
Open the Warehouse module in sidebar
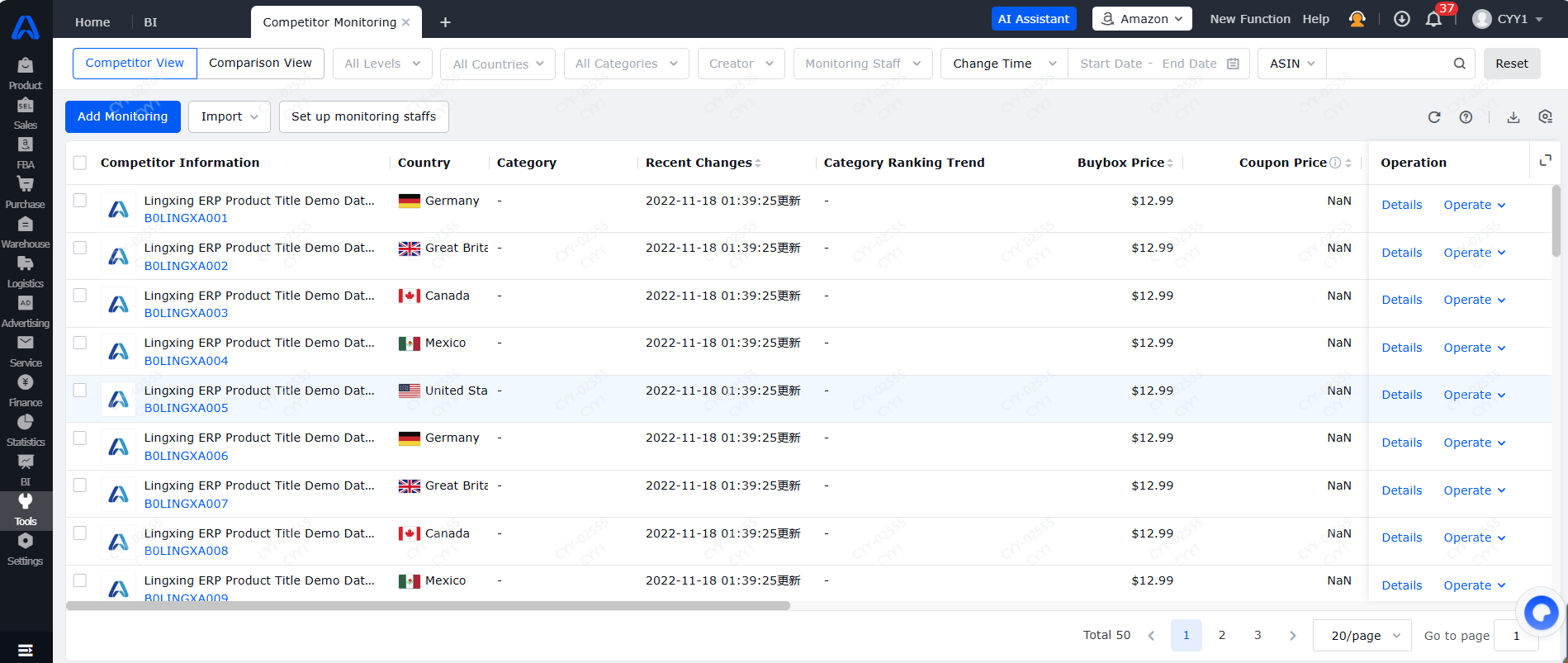point(26,233)
